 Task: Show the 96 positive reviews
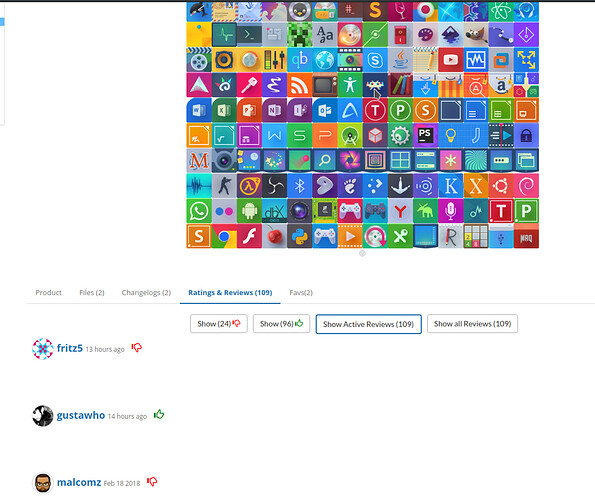click(x=281, y=324)
